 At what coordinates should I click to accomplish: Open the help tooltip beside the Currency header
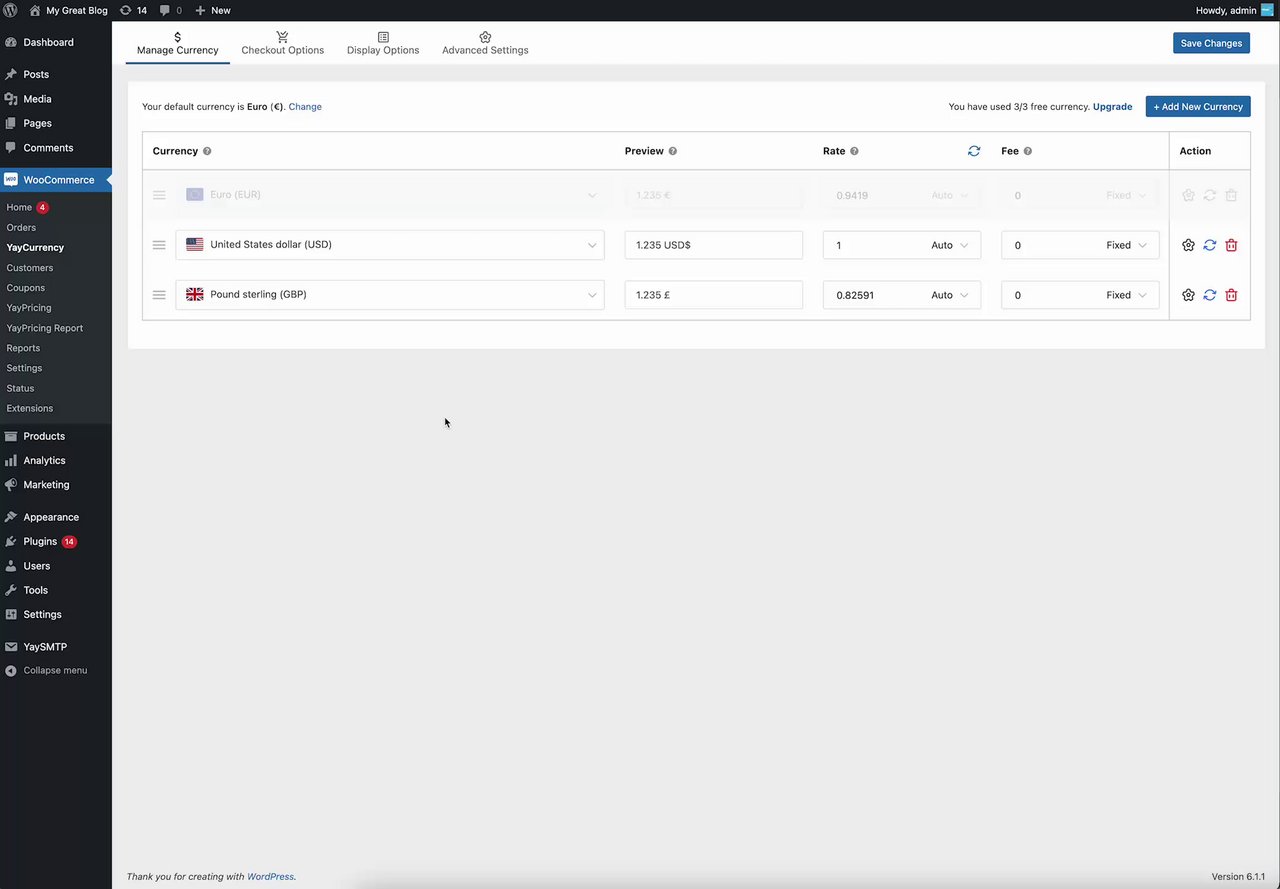tap(207, 151)
